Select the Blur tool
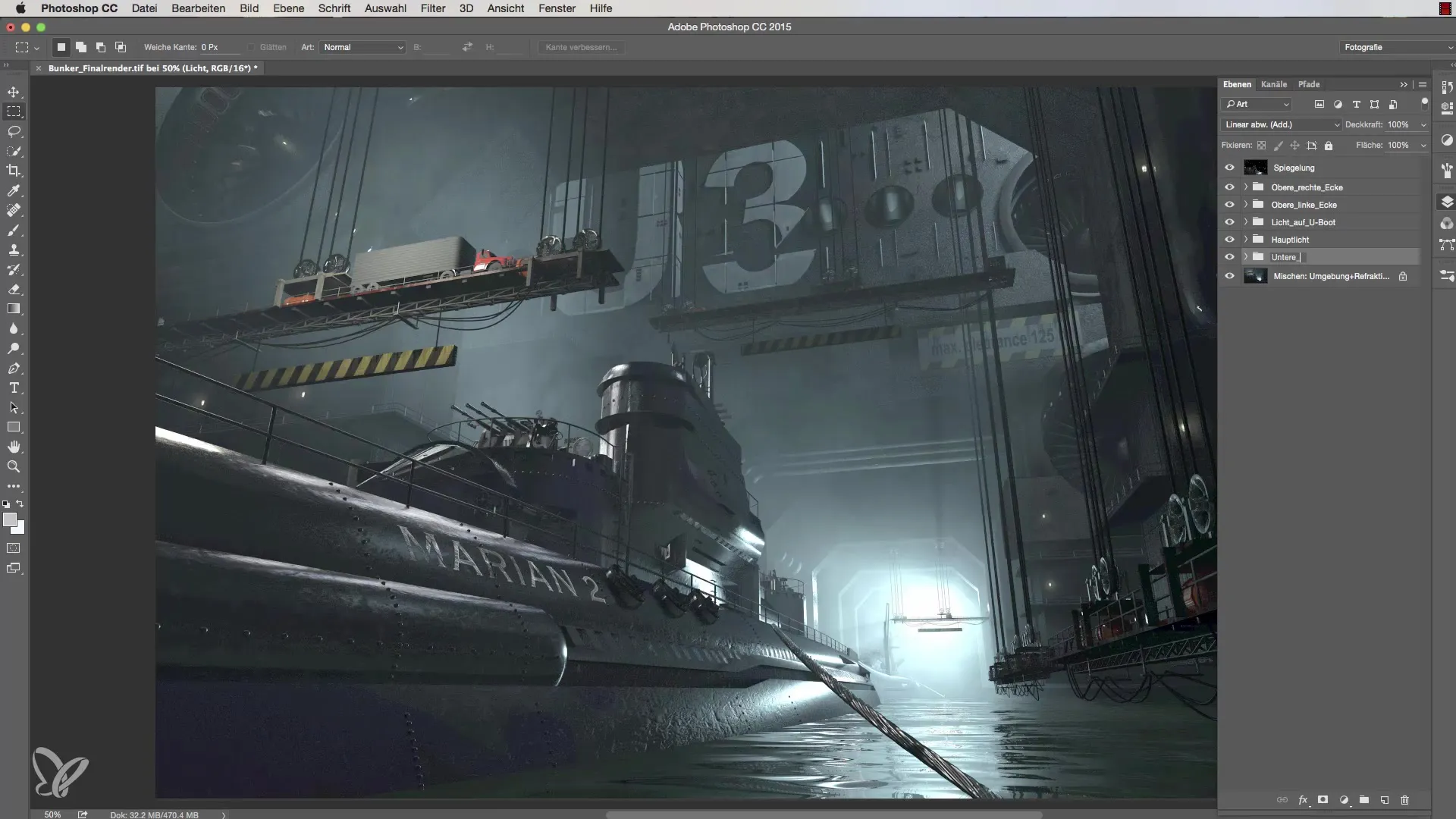This screenshot has width=1456, height=819. [x=14, y=328]
